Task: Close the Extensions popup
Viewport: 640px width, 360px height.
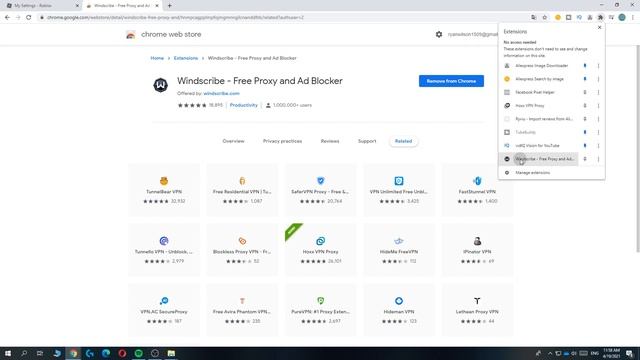Action: [x=599, y=27]
